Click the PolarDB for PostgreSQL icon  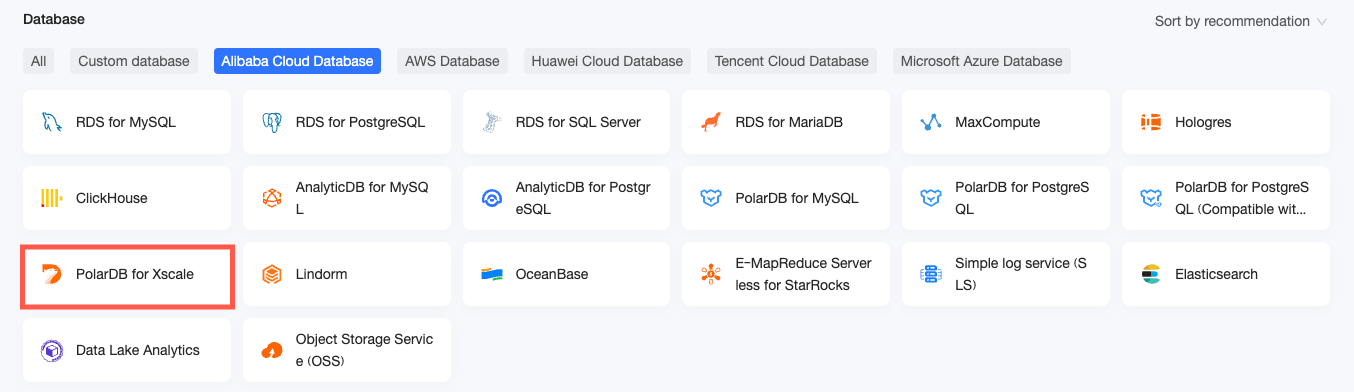[x=931, y=198]
